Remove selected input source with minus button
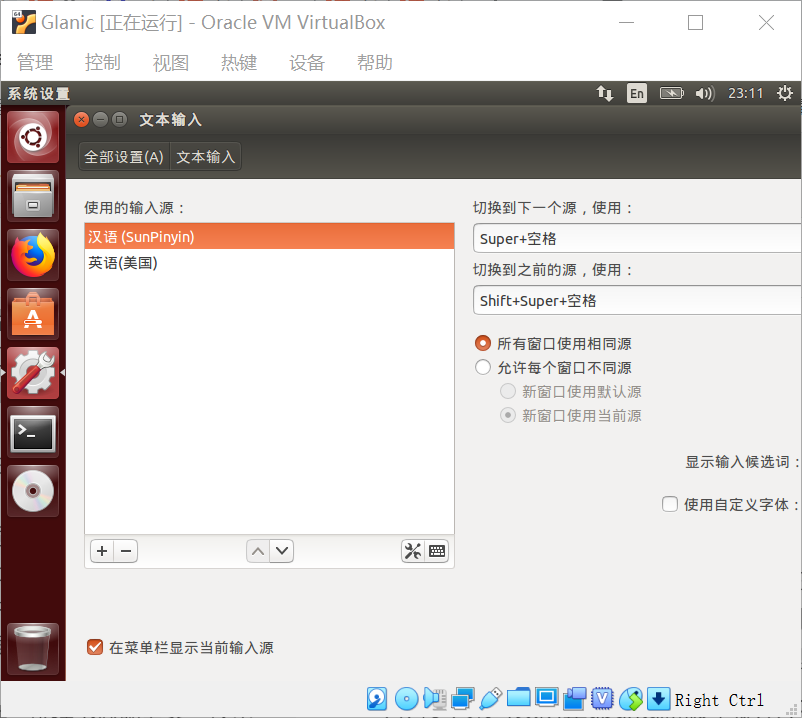This screenshot has height=718, width=802. point(126,551)
